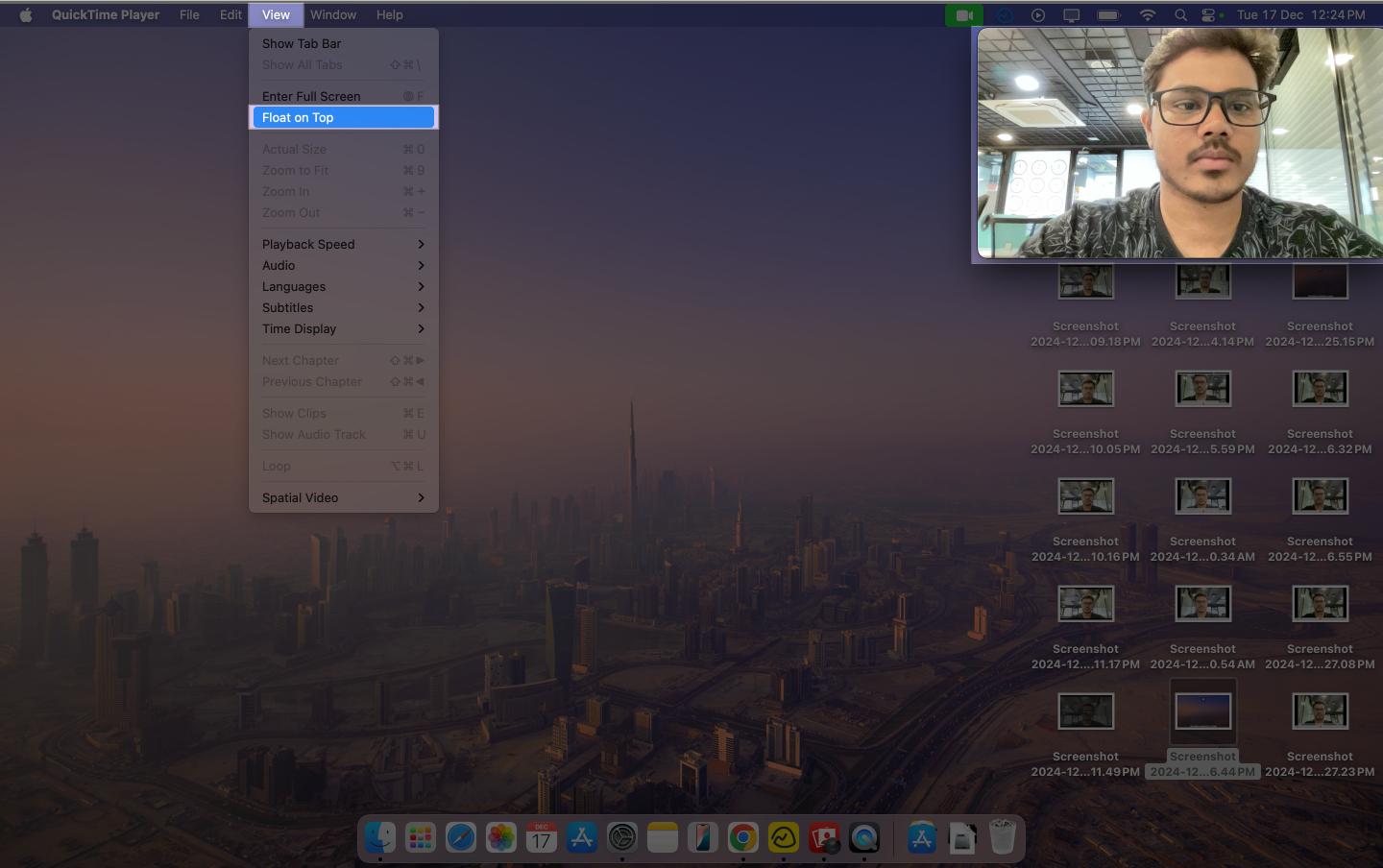Viewport: 1383px width, 868px height.
Task: Click the QuickTime Player Dock icon
Action: 864,838
